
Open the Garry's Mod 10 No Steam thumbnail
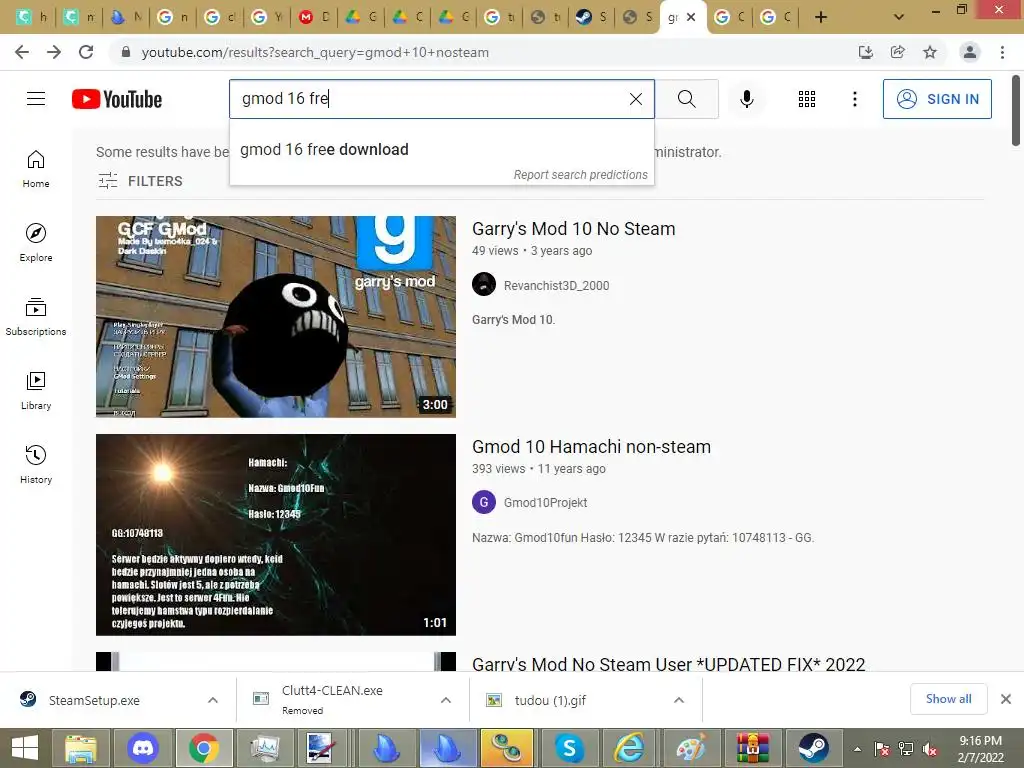pos(276,317)
